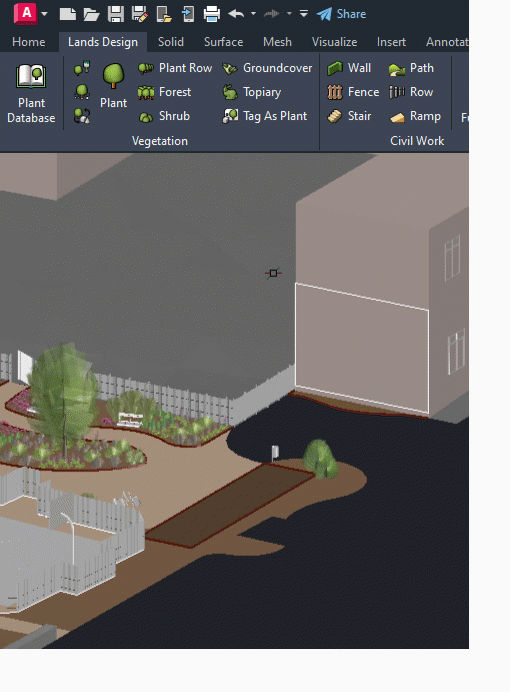Insert a Row of elements
The height and width of the screenshot is (692, 510).
tap(411, 92)
